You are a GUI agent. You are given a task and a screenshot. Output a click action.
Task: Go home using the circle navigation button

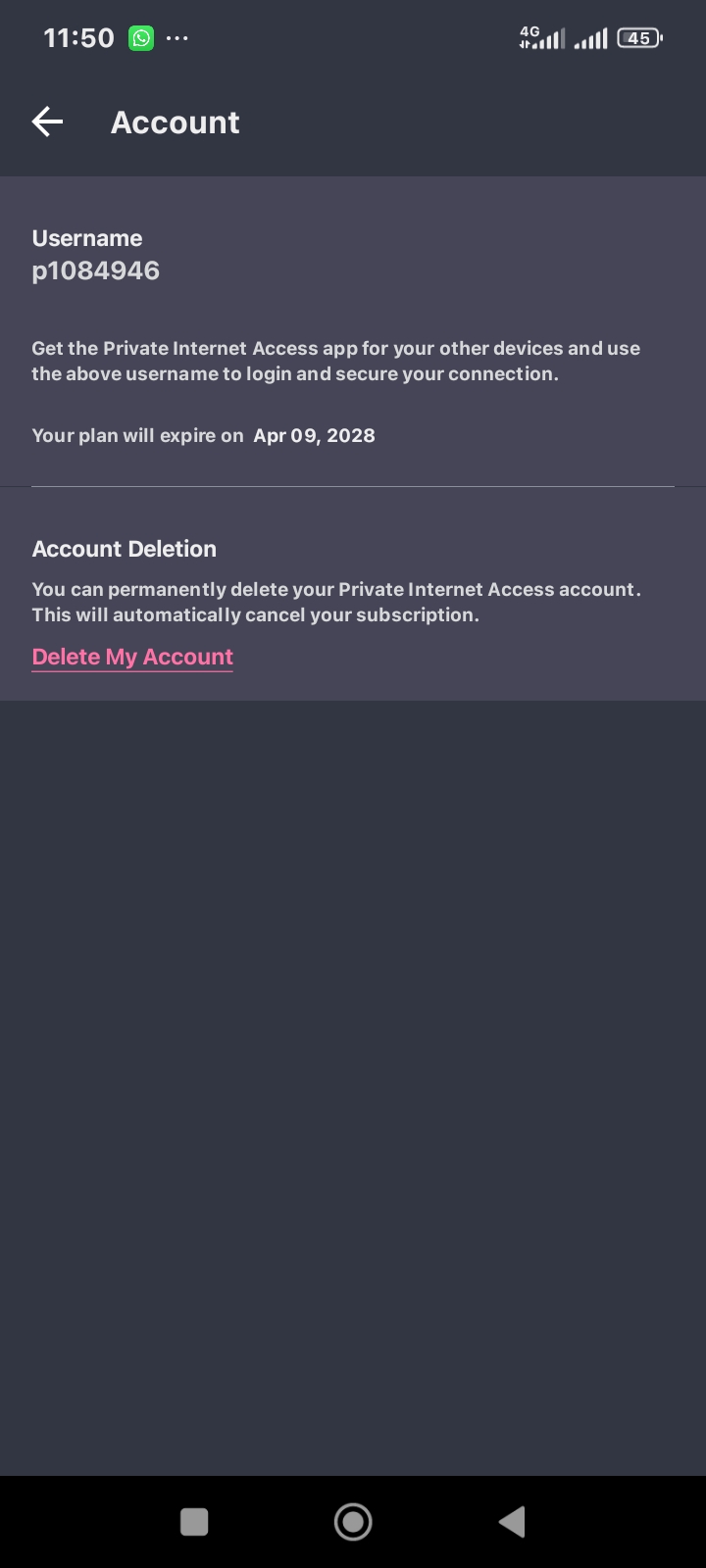click(x=353, y=1522)
